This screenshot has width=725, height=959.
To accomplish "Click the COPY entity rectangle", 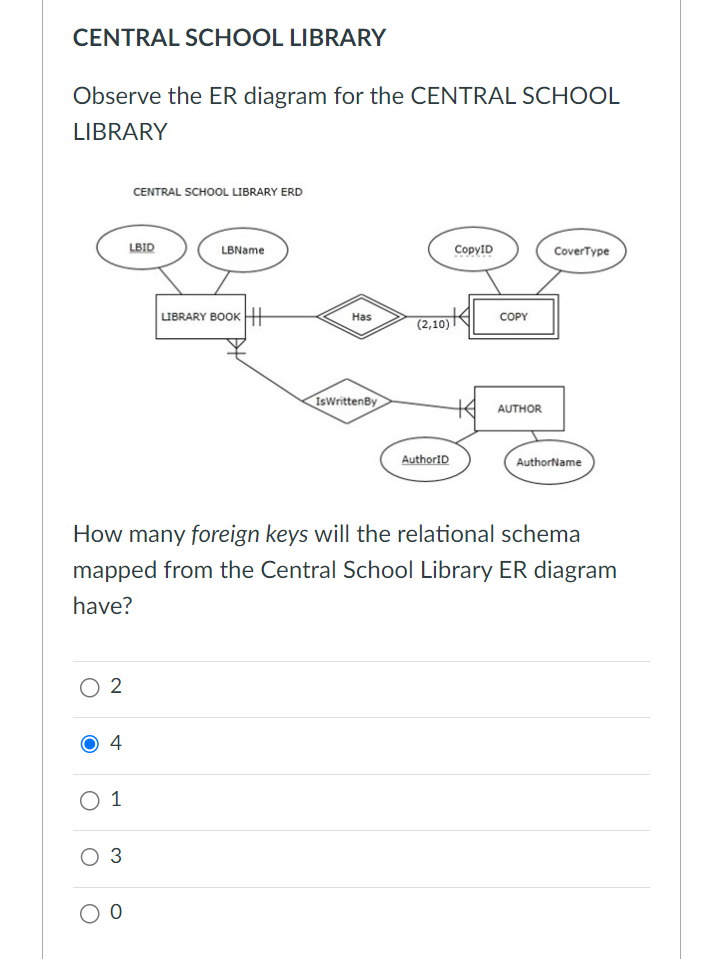I will click(x=512, y=316).
